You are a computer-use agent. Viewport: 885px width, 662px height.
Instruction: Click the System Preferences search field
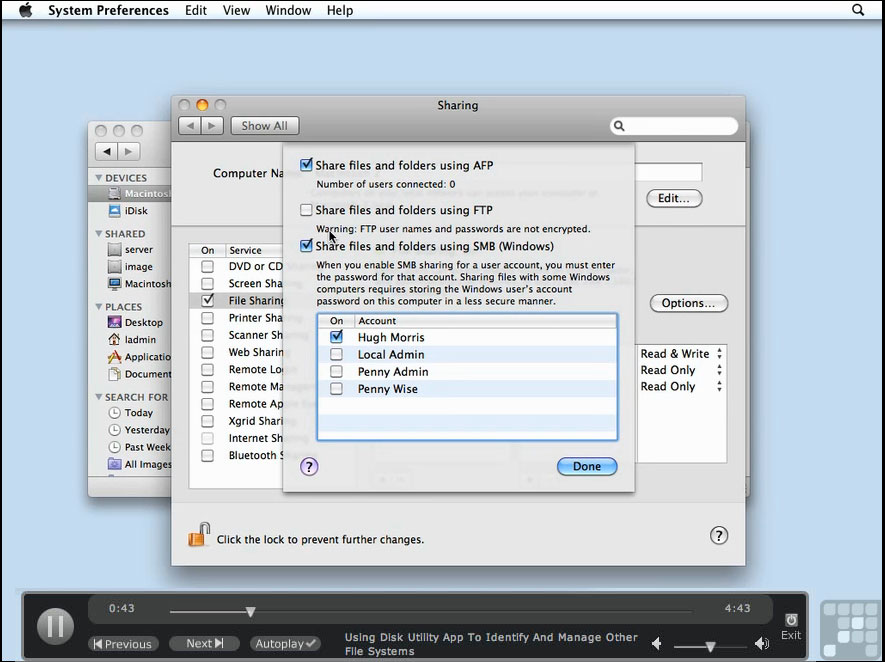[674, 126]
